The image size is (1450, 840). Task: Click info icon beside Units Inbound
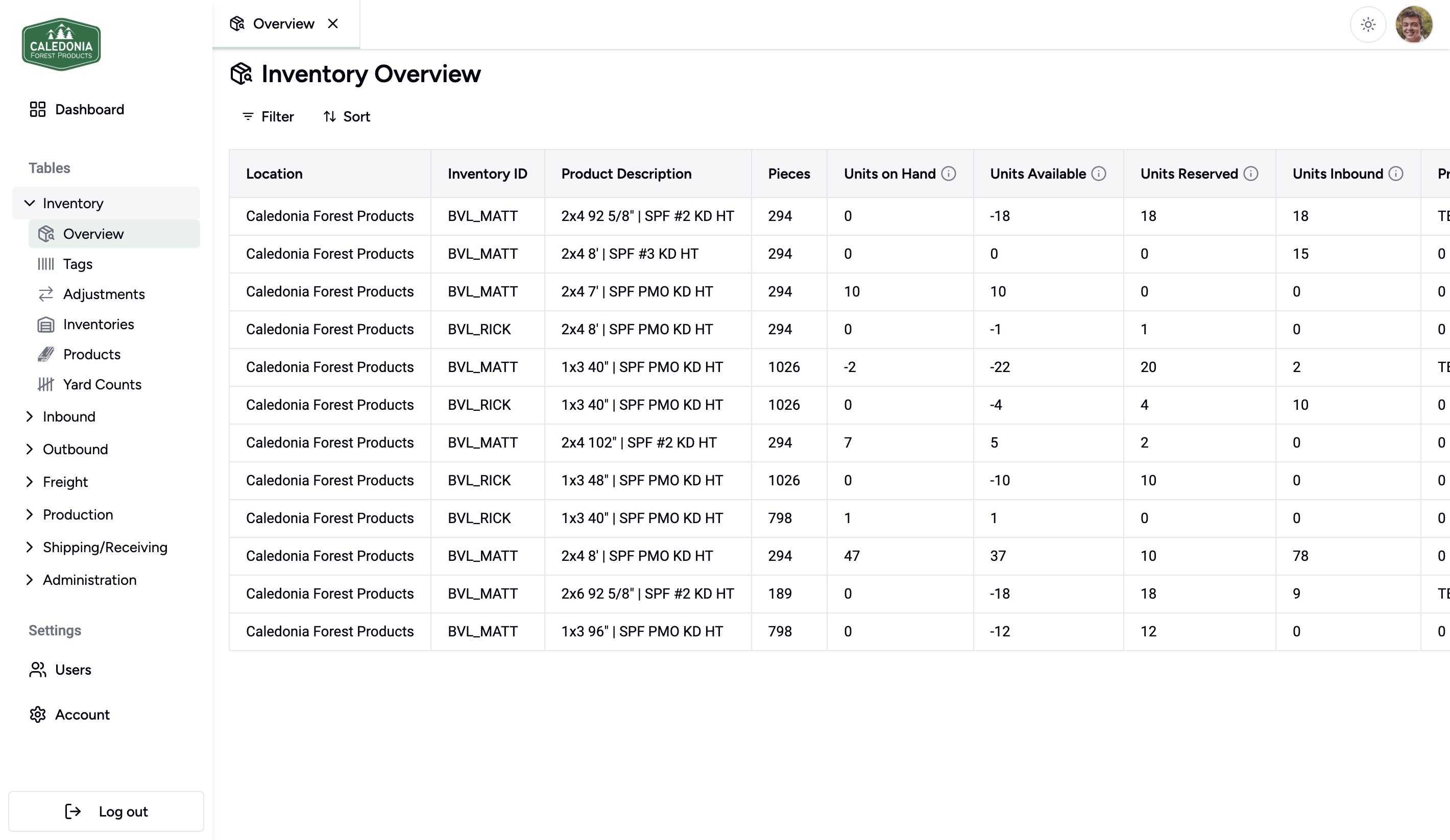1396,174
